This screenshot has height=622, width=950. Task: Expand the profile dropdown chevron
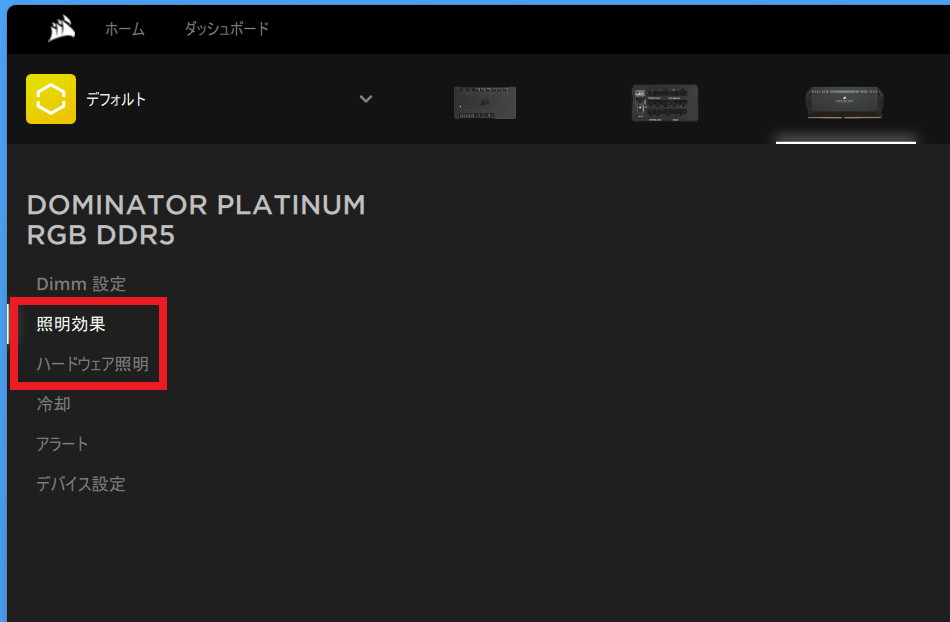[x=366, y=99]
